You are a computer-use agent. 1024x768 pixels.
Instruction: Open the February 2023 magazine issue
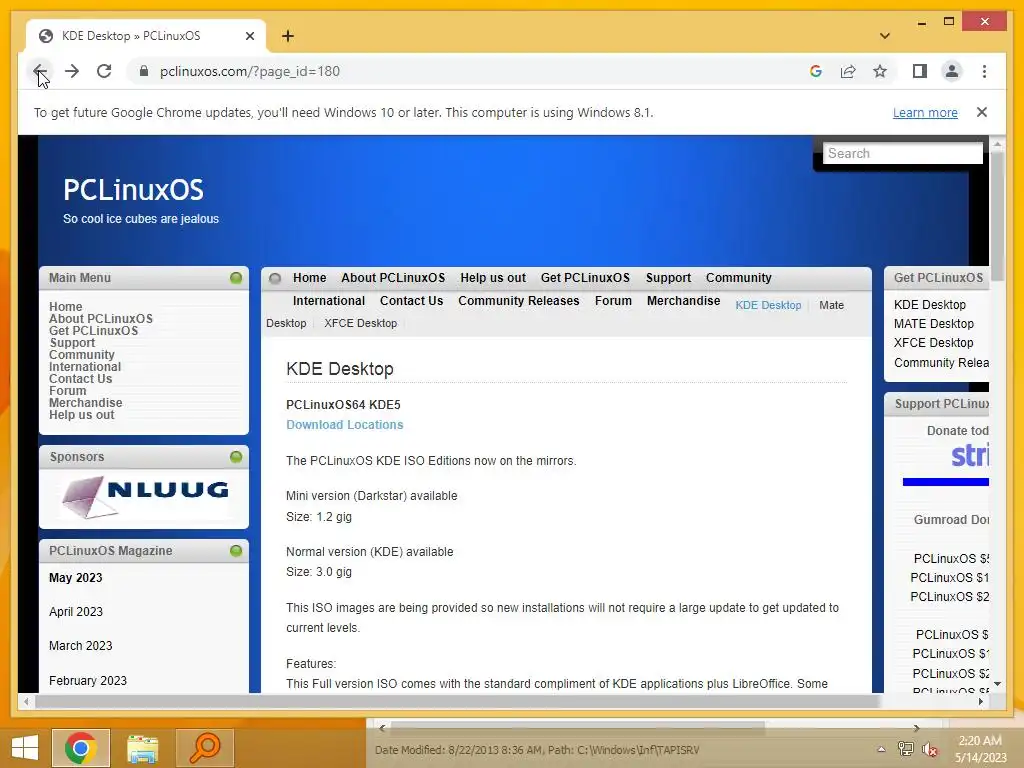point(88,680)
